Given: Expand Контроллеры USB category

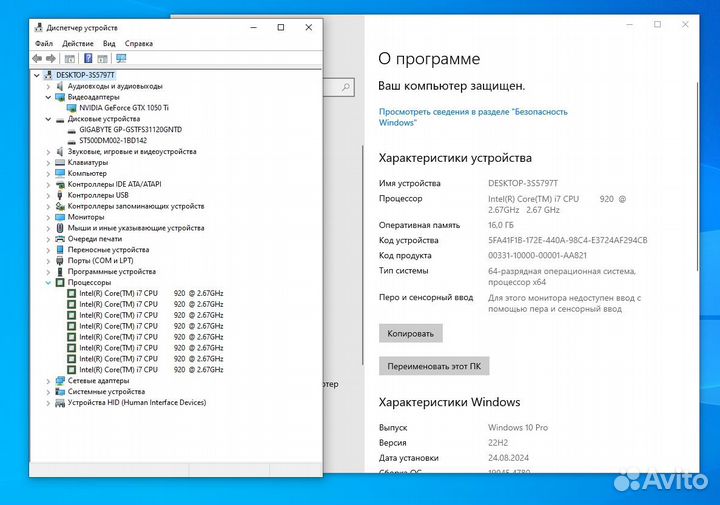Looking at the screenshot, I should click(x=48, y=195).
